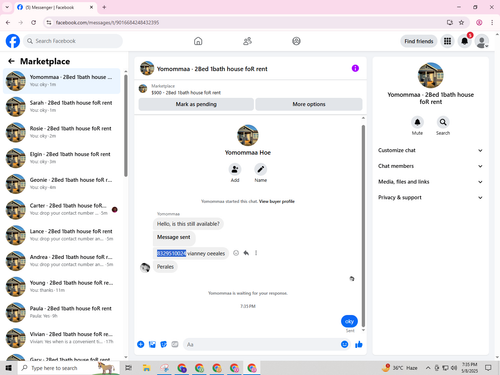Open Rosie's house for rent chat

tap(62, 132)
